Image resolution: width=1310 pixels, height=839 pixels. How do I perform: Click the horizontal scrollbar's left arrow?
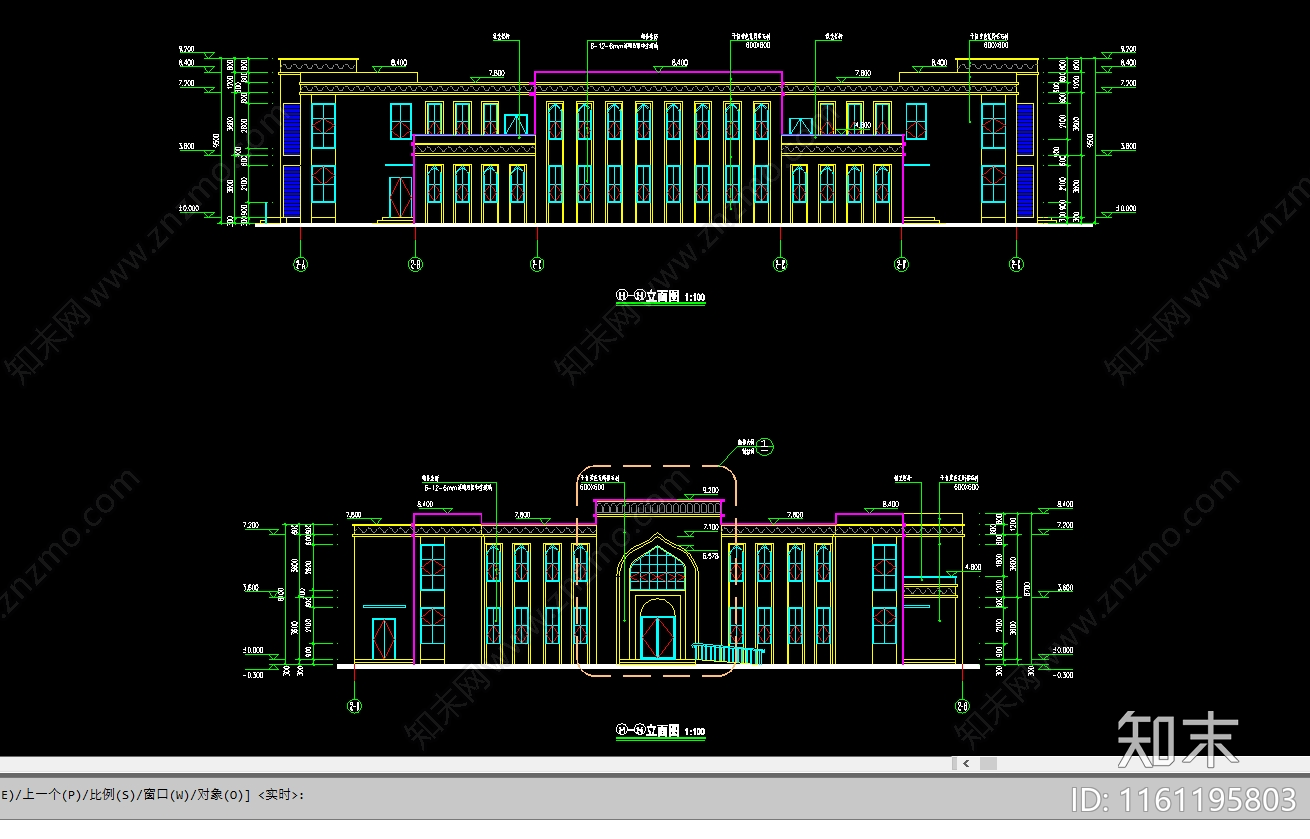(966, 763)
